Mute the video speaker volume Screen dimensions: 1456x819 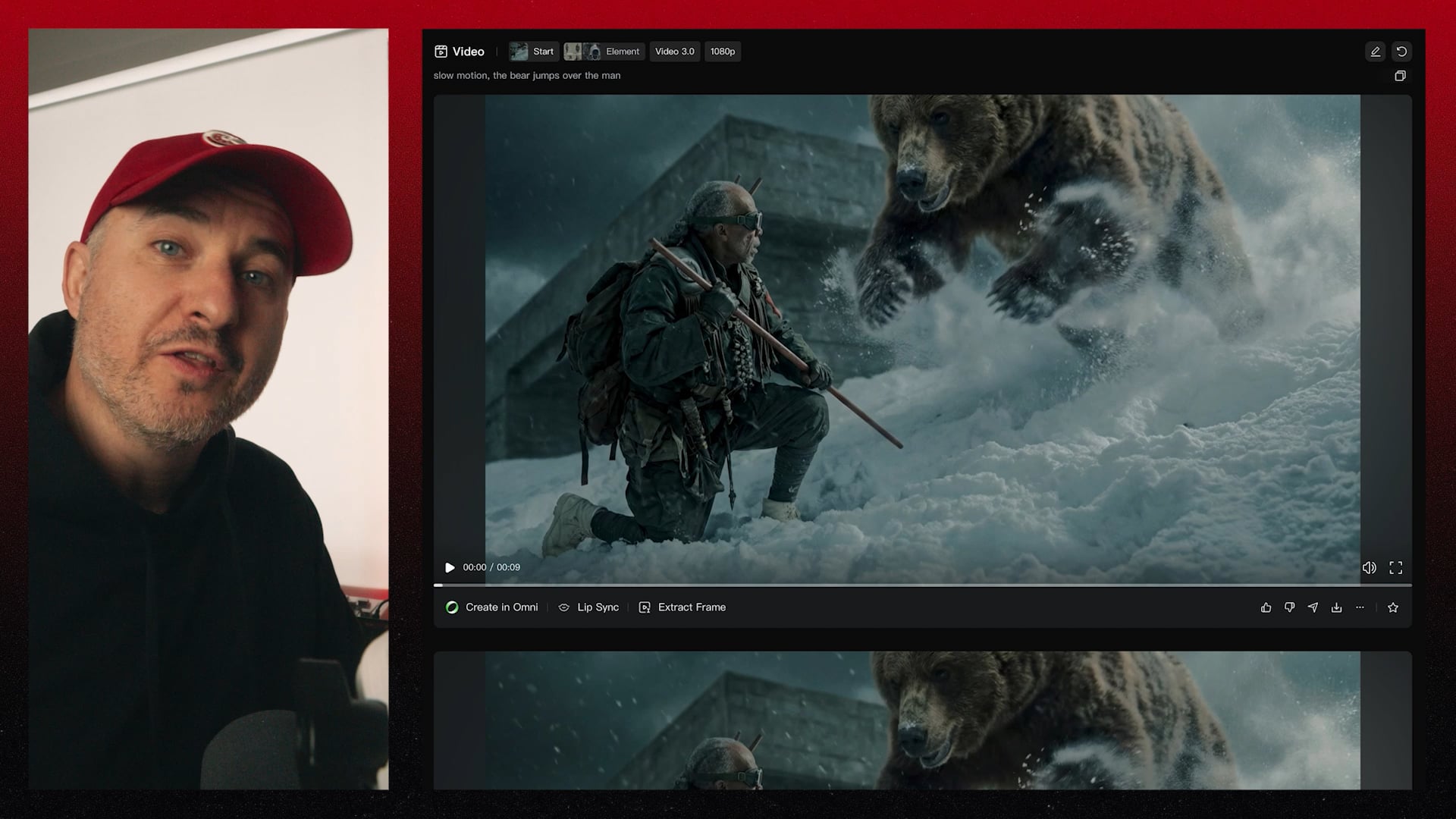1369,567
